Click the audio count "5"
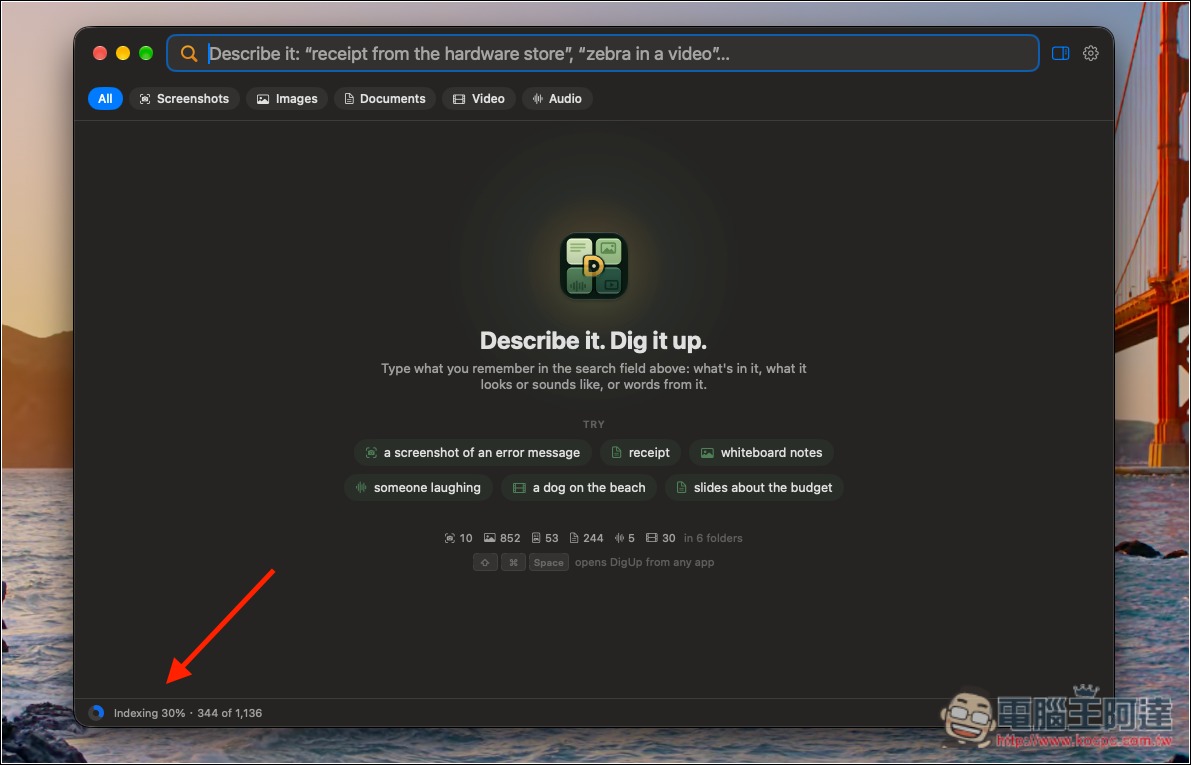The height and width of the screenshot is (765, 1191). (624, 538)
